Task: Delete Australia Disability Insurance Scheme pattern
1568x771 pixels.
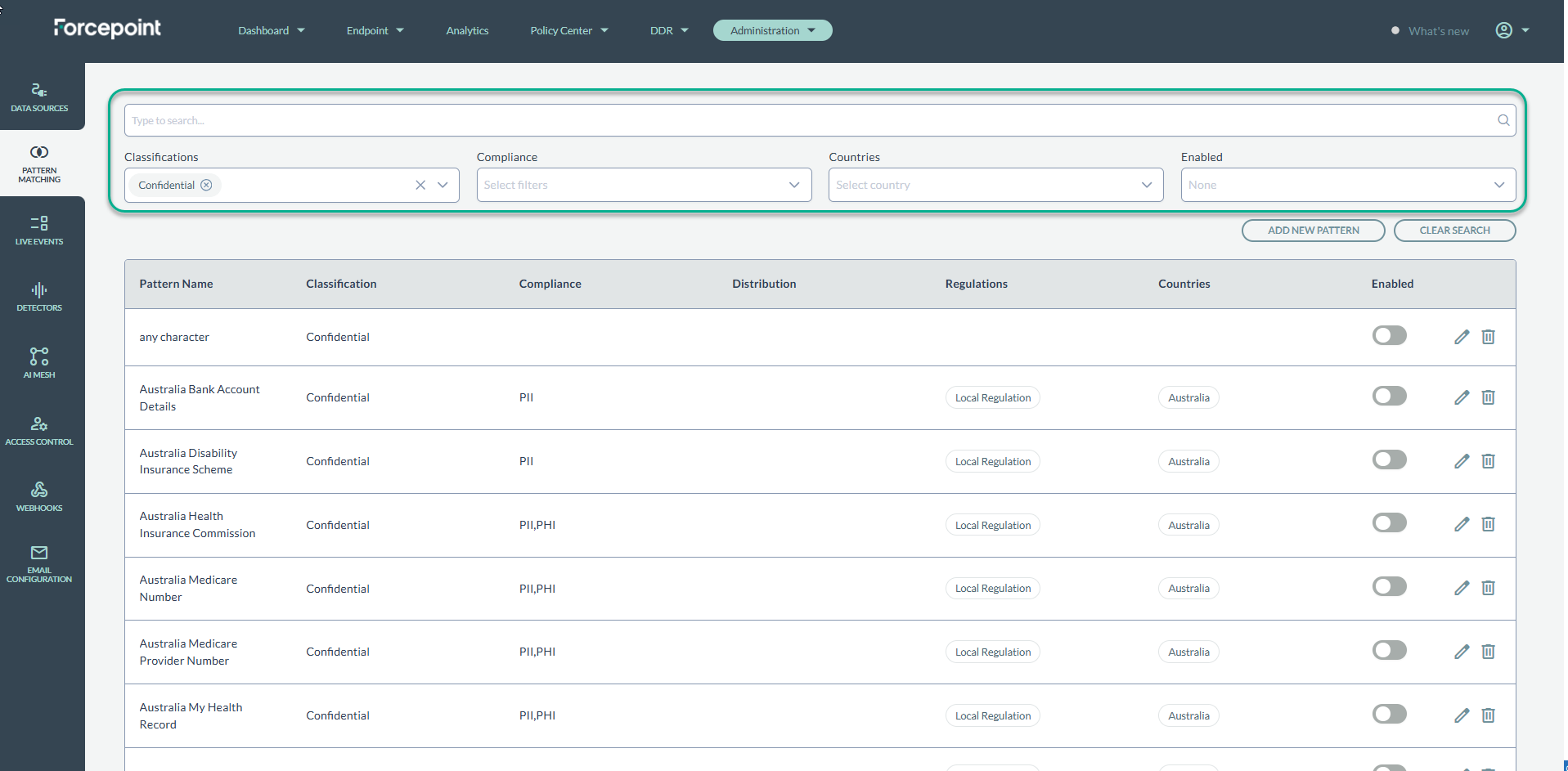Action: pos(1489,461)
